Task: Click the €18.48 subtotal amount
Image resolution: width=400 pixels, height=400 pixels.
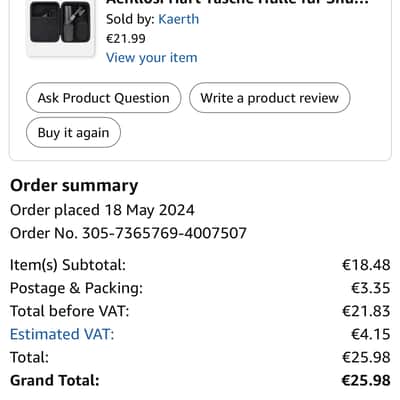Action: point(366,265)
